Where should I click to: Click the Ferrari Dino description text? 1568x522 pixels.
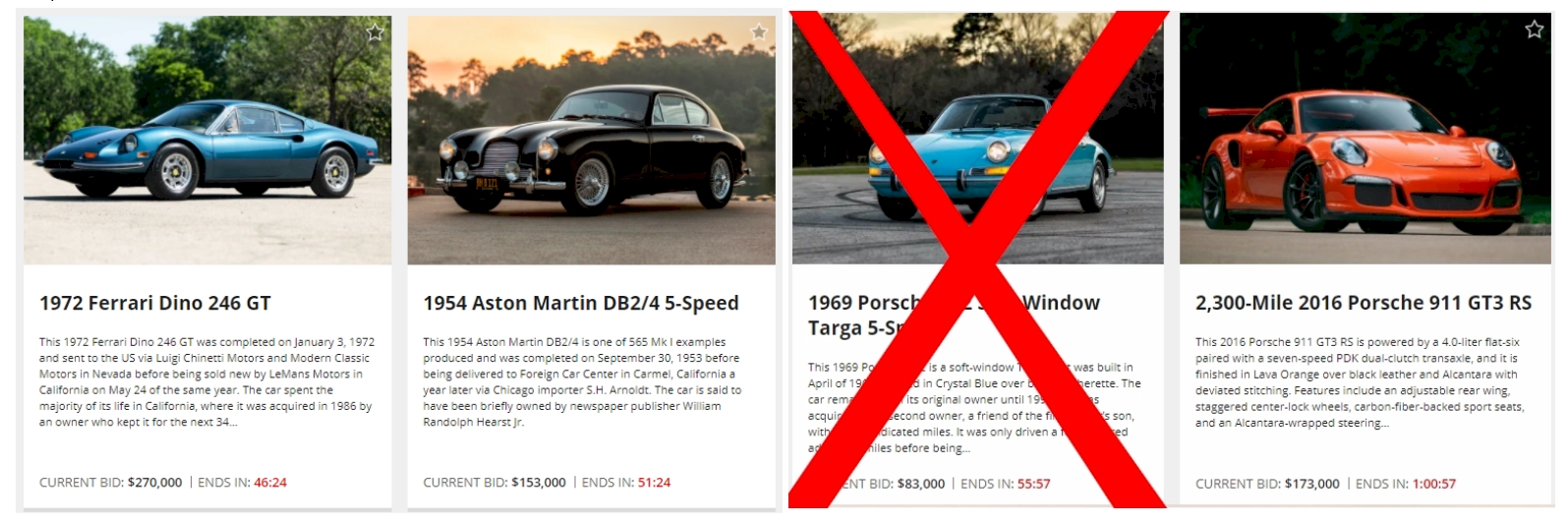(x=207, y=382)
